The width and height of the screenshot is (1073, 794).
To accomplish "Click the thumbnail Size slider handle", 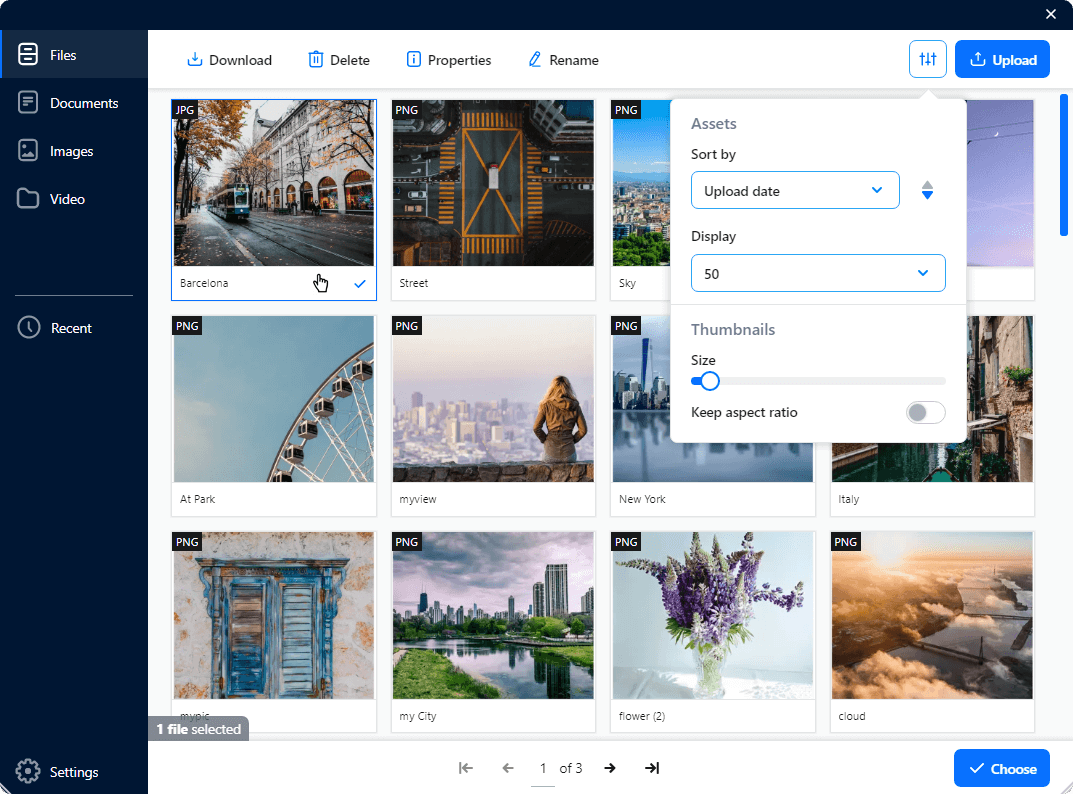I will click(x=710, y=381).
